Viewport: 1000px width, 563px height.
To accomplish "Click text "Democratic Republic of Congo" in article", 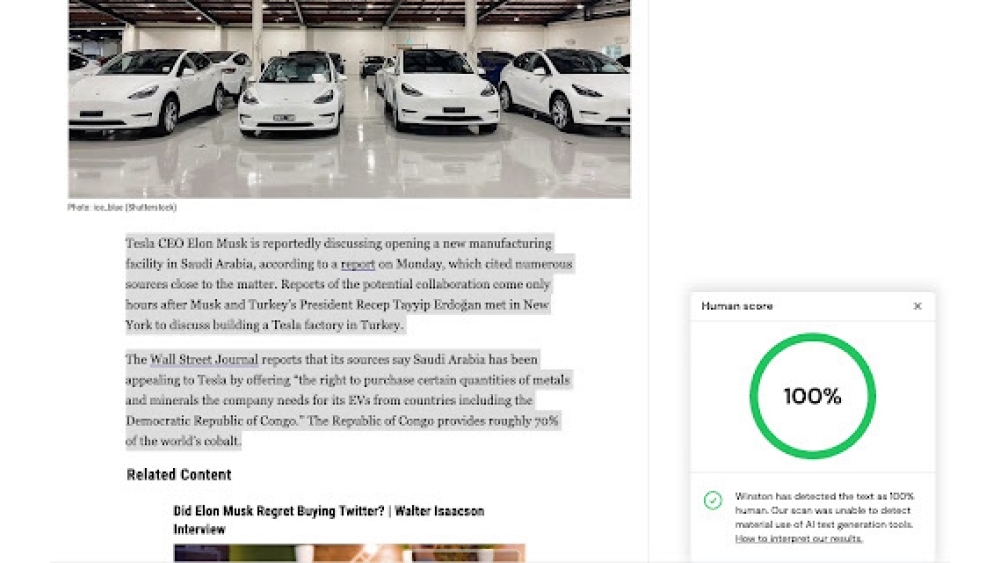I will click(x=211, y=421).
